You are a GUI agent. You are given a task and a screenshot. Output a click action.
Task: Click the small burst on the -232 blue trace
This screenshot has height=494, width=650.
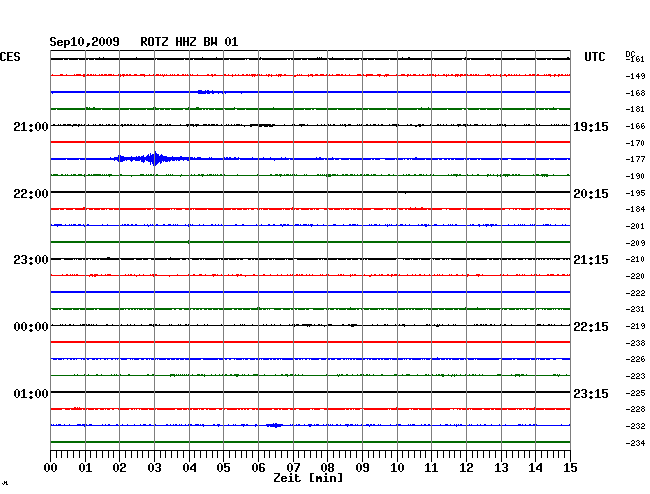pos(274,425)
